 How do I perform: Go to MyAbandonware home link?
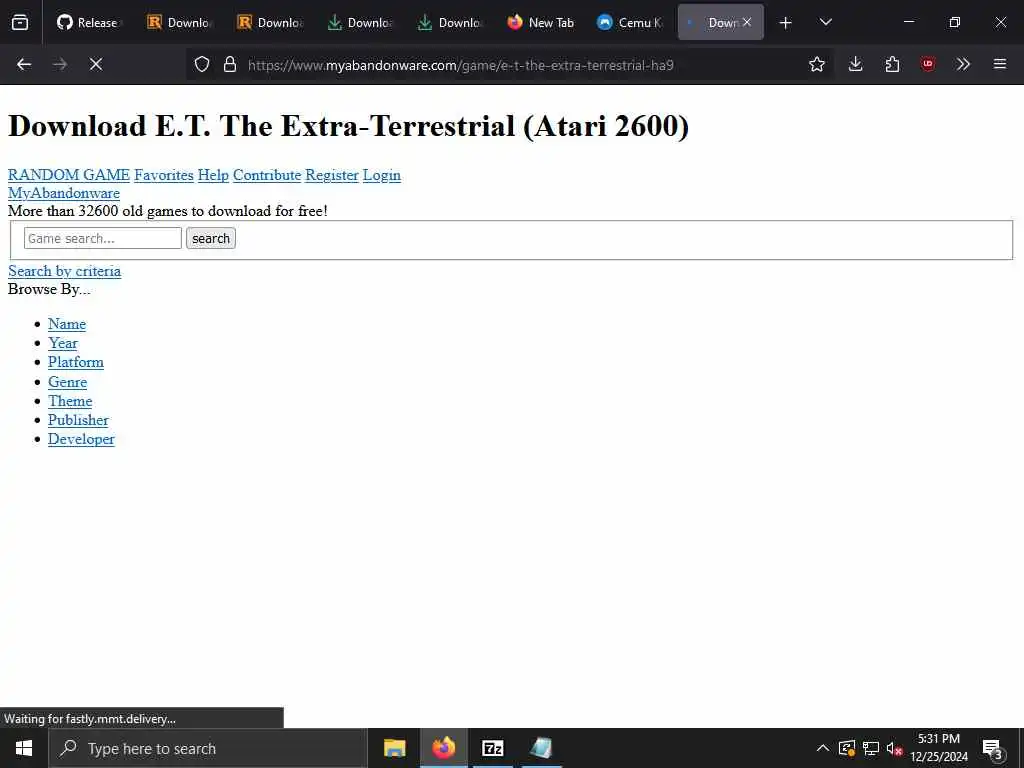[x=64, y=193]
